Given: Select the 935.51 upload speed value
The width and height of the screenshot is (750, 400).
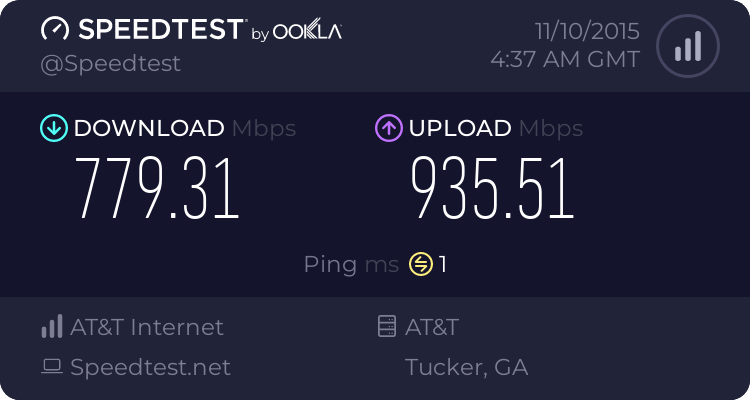Looking at the screenshot, I should click(492, 189).
